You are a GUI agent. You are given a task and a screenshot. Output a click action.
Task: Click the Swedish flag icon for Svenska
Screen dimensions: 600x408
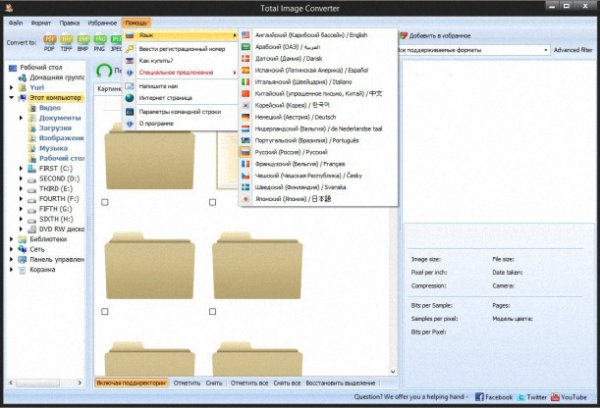click(246, 187)
